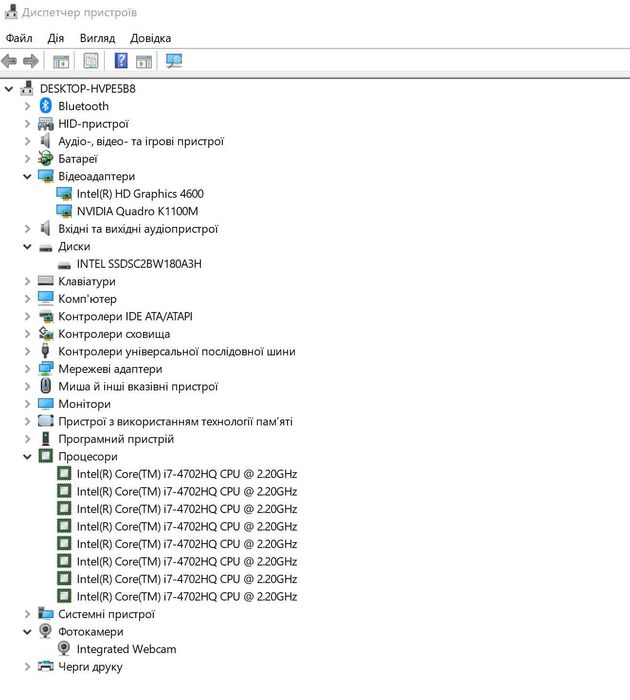
Task: Click the INTEL SSDSC2BW180A3H disk icon
Action: click(x=64, y=265)
